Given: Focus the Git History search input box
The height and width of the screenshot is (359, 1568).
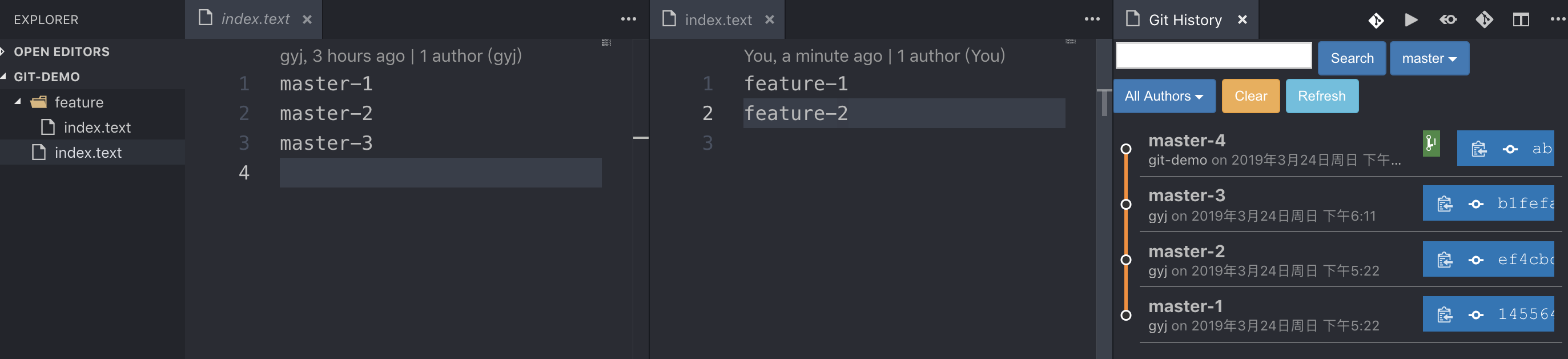Looking at the screenshot, I should pos(1213,56).
